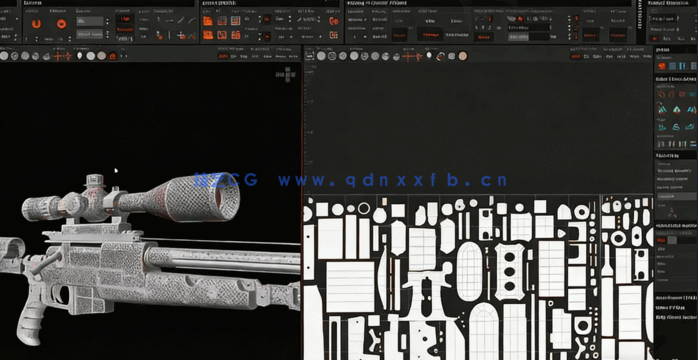Click the gray swatch next to the red swatch
The image size is (698, 360).
click(x=672, y=240)
